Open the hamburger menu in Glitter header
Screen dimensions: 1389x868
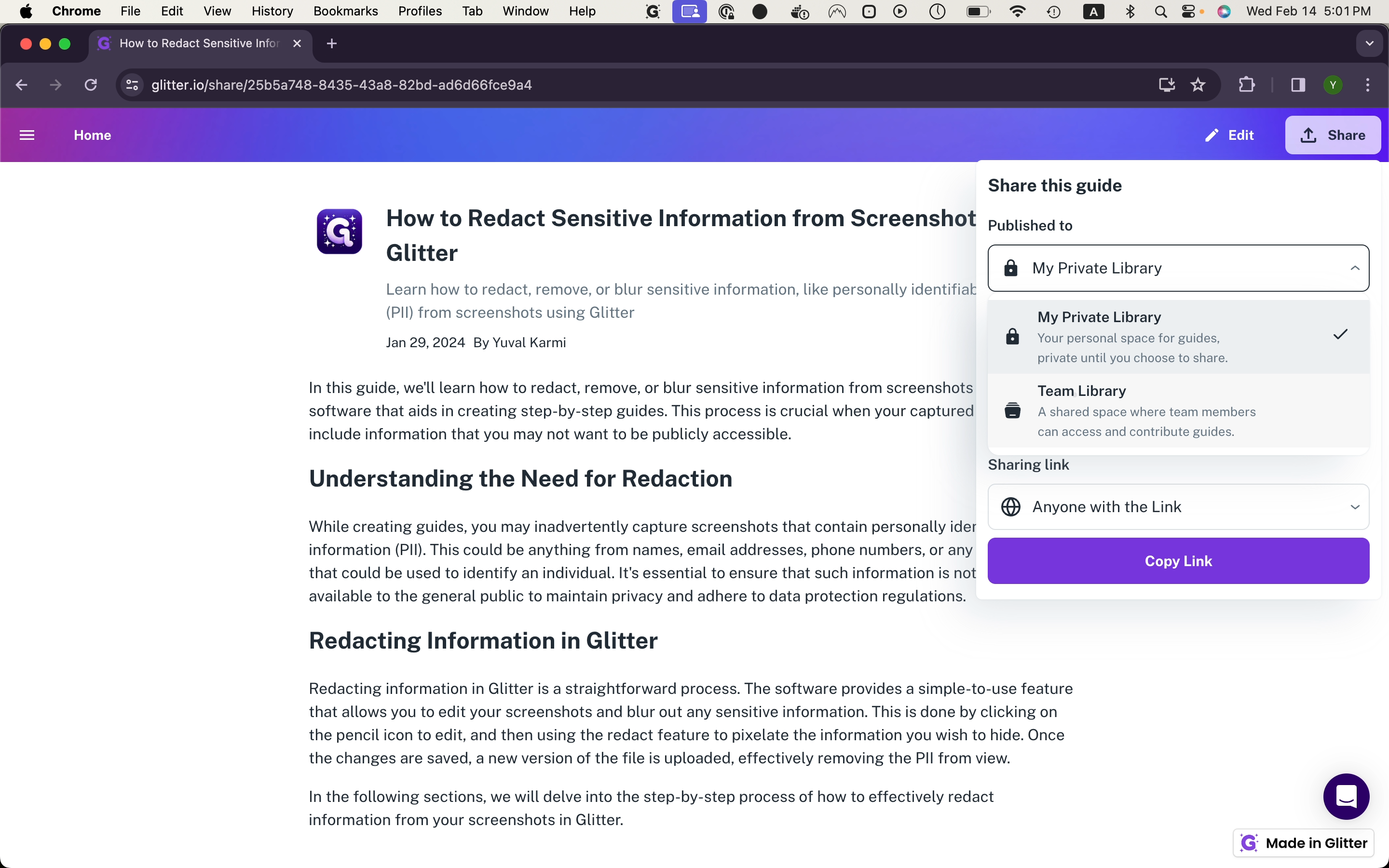27,135
